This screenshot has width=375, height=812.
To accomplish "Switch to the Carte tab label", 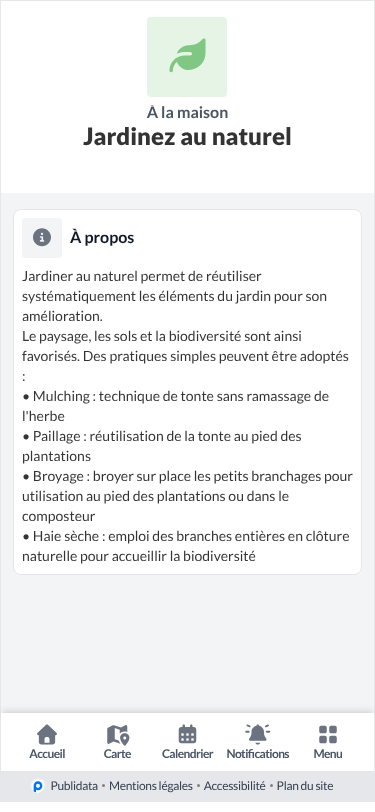I will coord(118,754).
